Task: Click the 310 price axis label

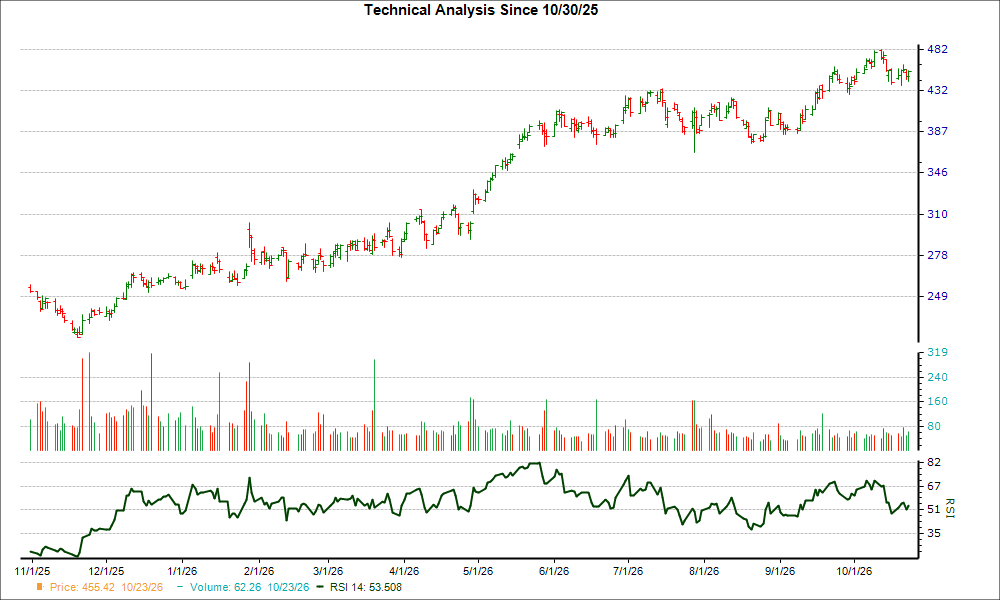Action: (x=937, y=214)
